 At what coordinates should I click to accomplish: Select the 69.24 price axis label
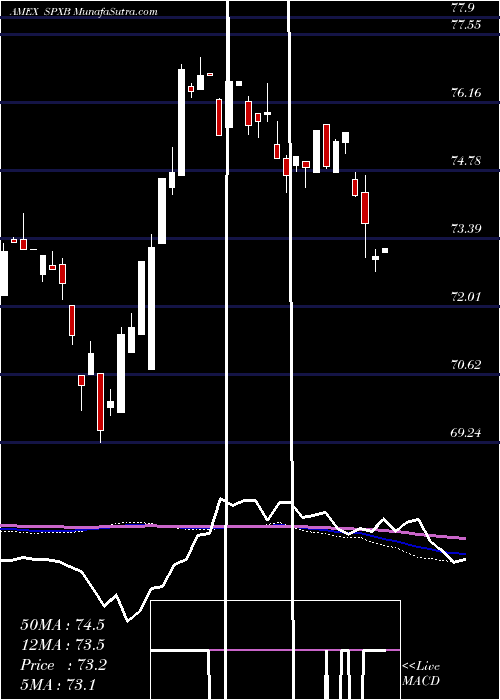466,433
